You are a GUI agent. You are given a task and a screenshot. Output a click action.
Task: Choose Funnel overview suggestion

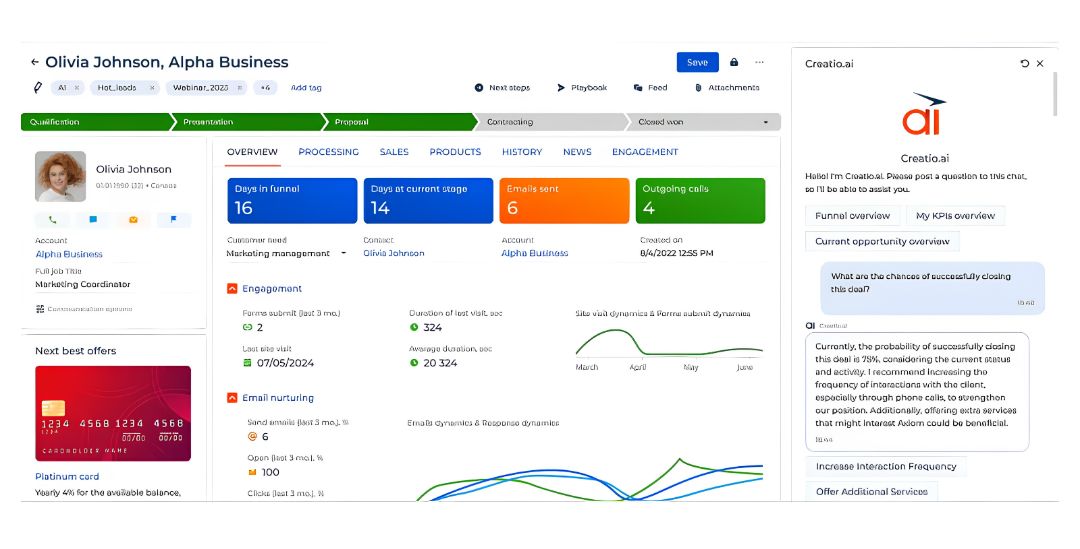click(x=852, y=216)
